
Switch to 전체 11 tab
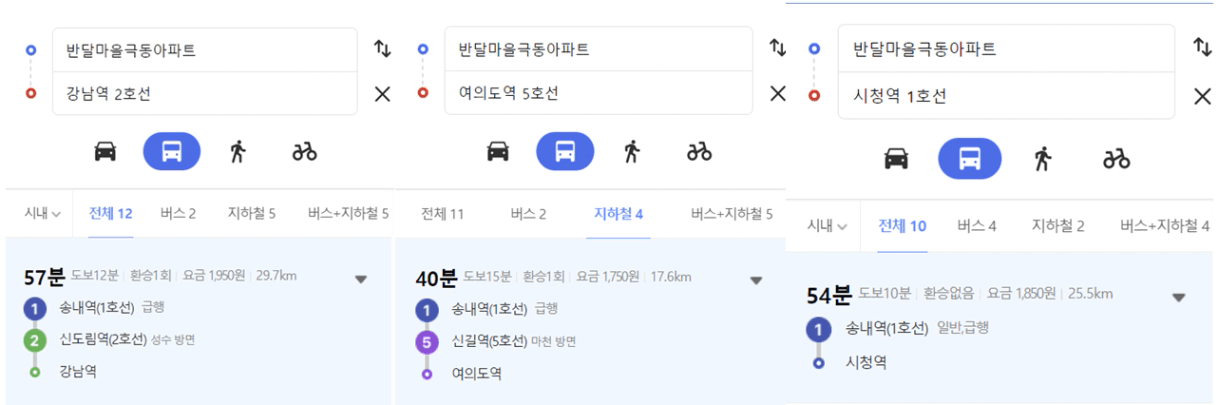tap(442, 213)
